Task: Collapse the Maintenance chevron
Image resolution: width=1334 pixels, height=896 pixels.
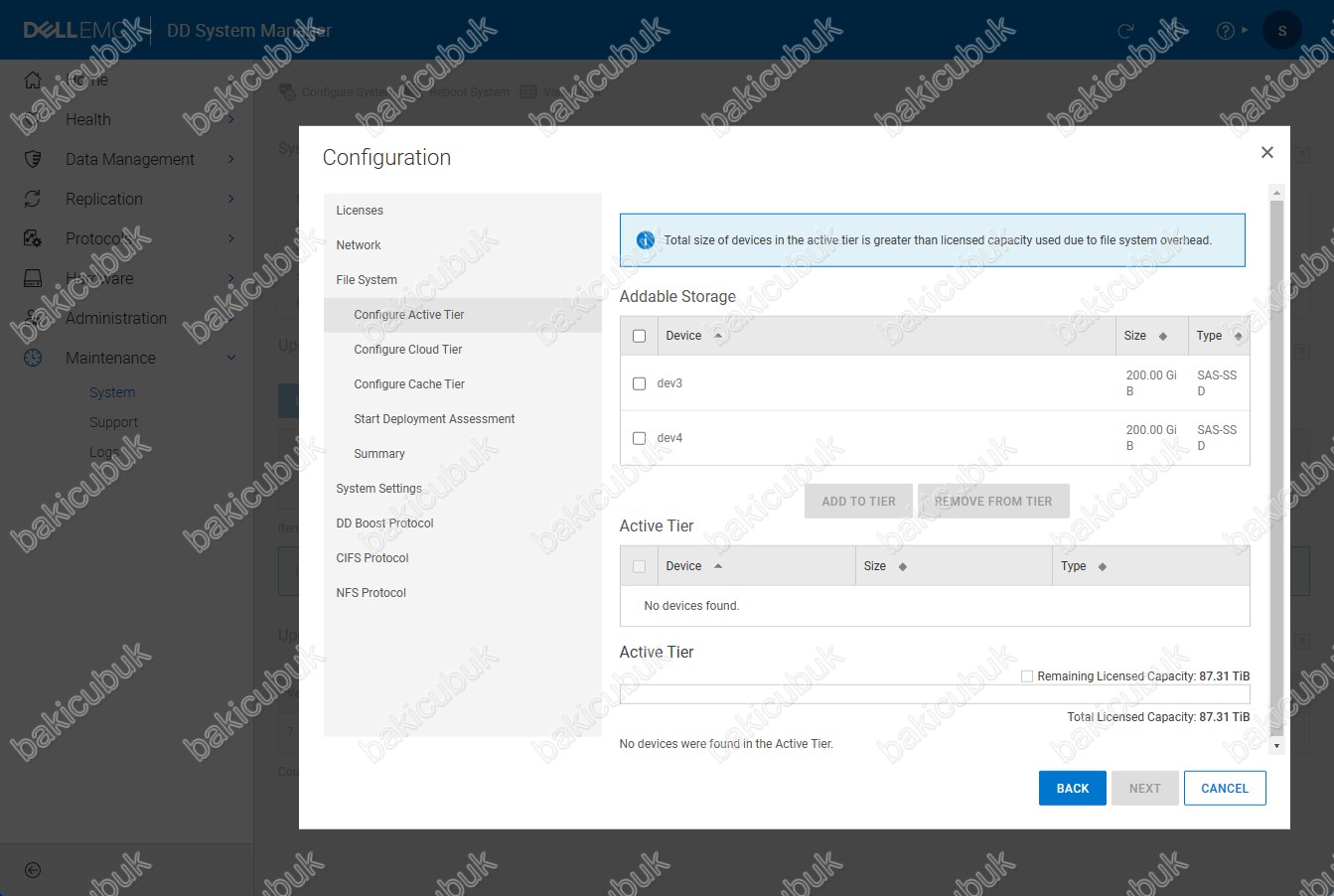Action: click(x=230, y=358)
